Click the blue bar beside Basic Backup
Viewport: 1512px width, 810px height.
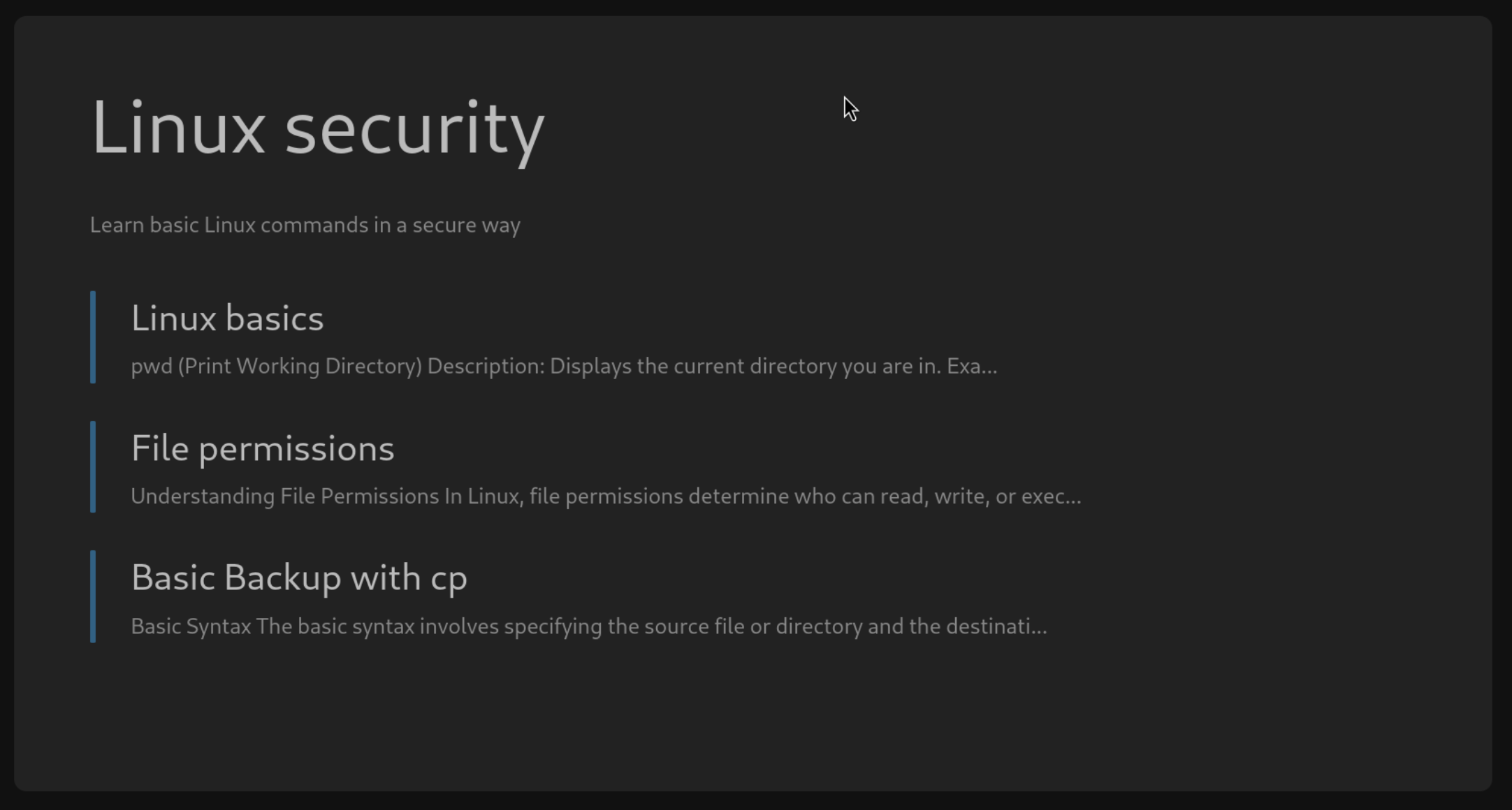click(93, 596)
